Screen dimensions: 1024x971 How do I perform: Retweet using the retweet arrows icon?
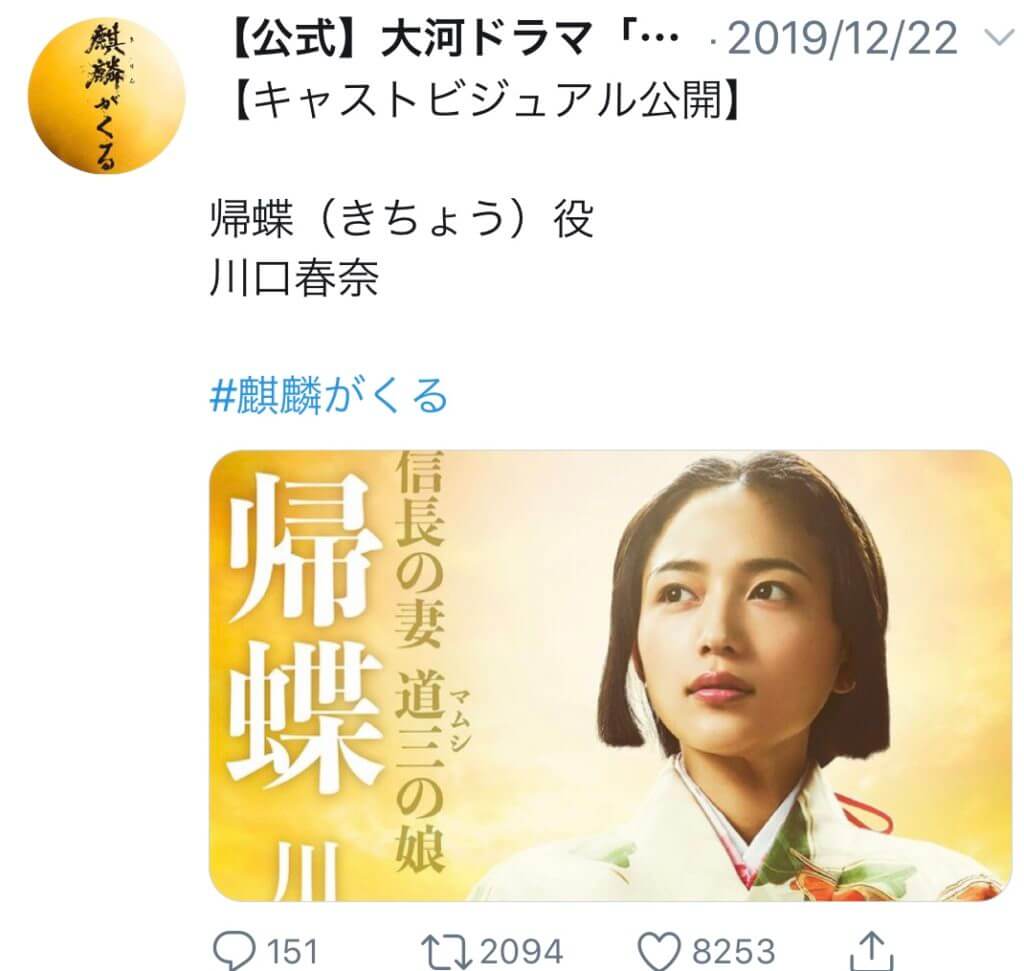(x=446, y=951)
